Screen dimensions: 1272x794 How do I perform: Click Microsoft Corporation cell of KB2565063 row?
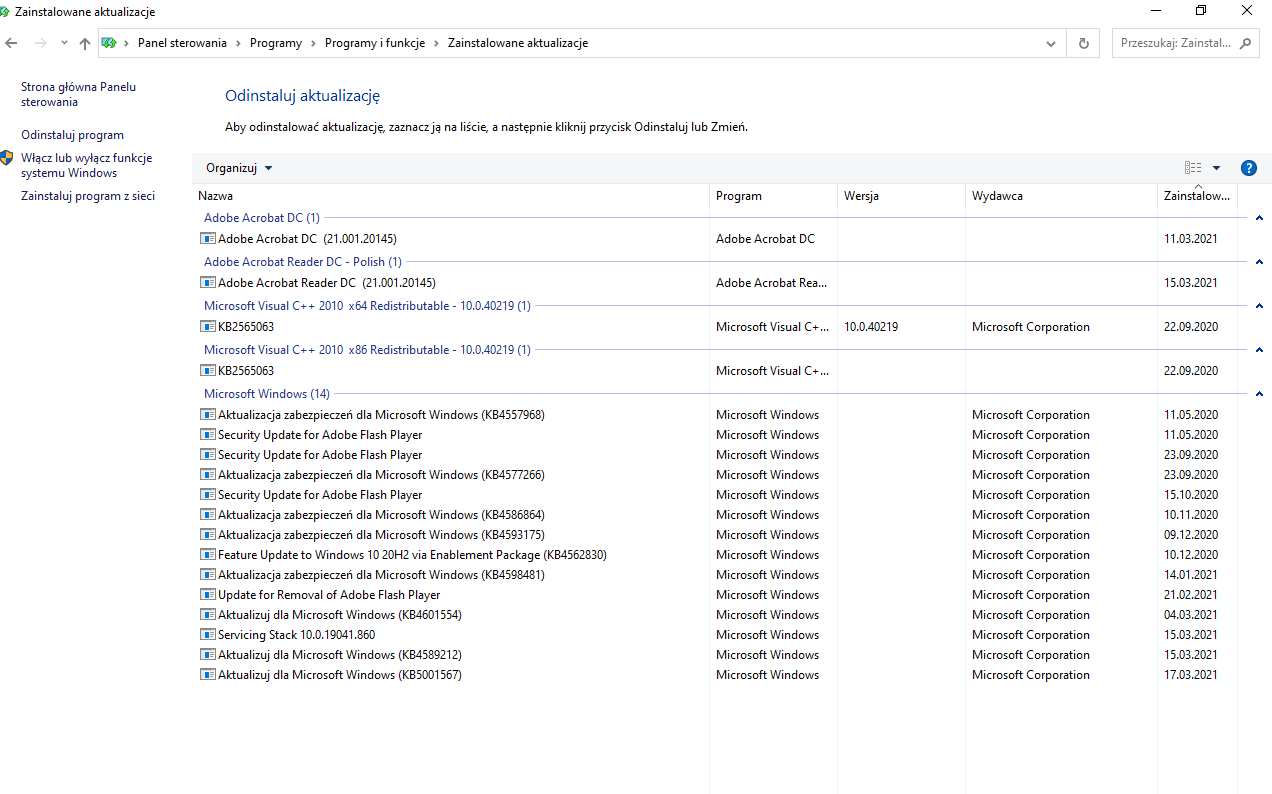1031,327
